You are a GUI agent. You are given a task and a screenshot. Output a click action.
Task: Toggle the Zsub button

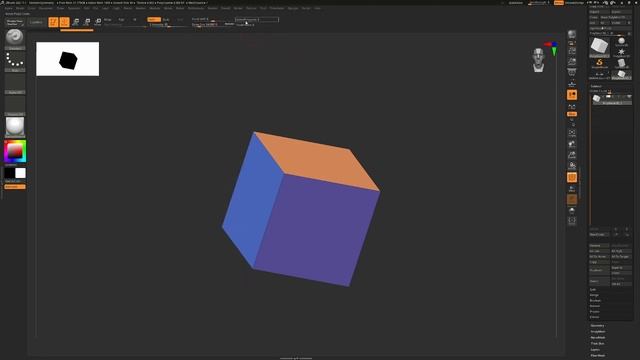point(166,20)
